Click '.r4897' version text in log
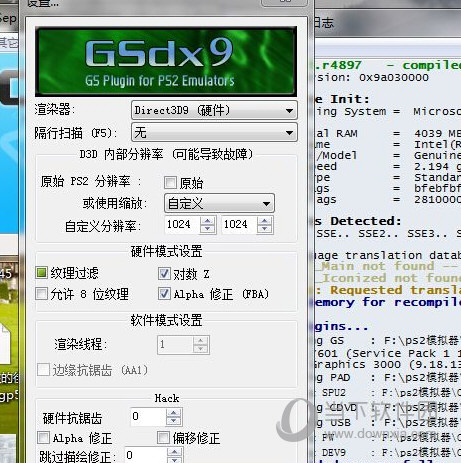The image size is (461, 463). coord(338,65)
